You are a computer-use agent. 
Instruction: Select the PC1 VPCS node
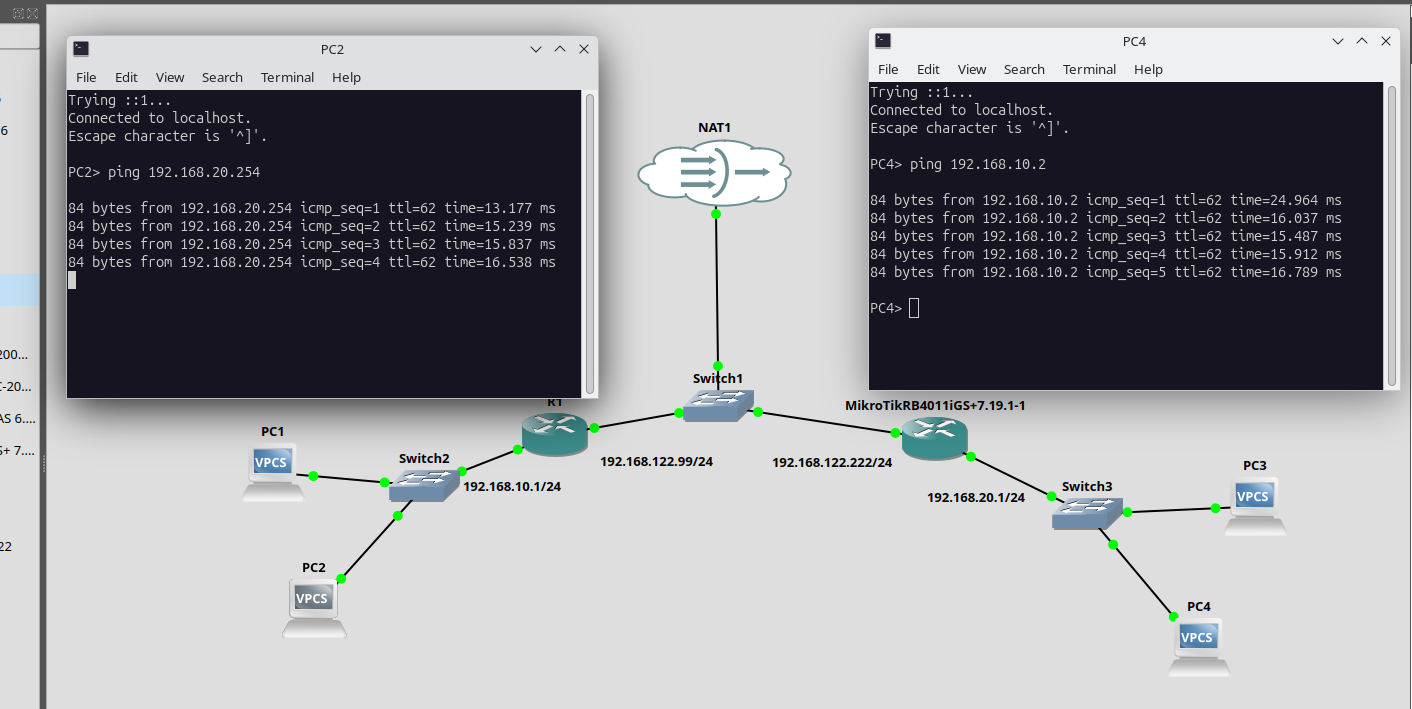pyautogui.click(x=272, y=470)
